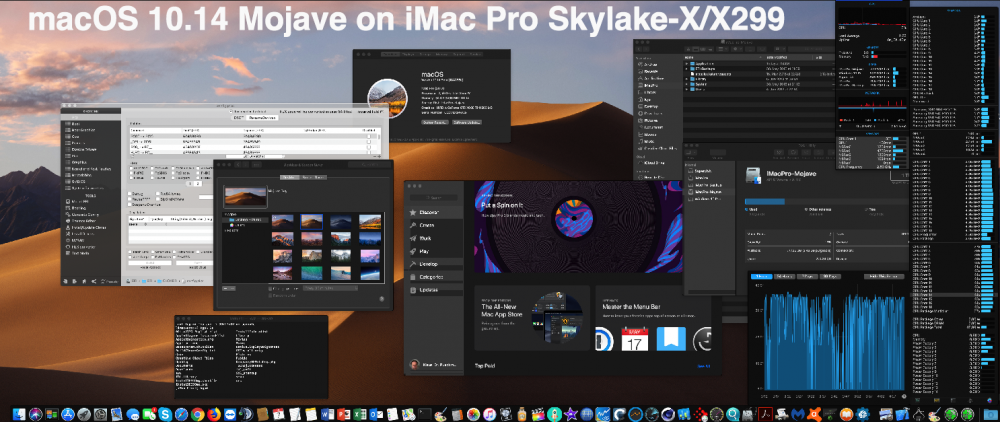Open Malwarebytes from the Dock
The width and height of the screenshot is (1000, 422).
pyautogui.click(x=798, y=414)
